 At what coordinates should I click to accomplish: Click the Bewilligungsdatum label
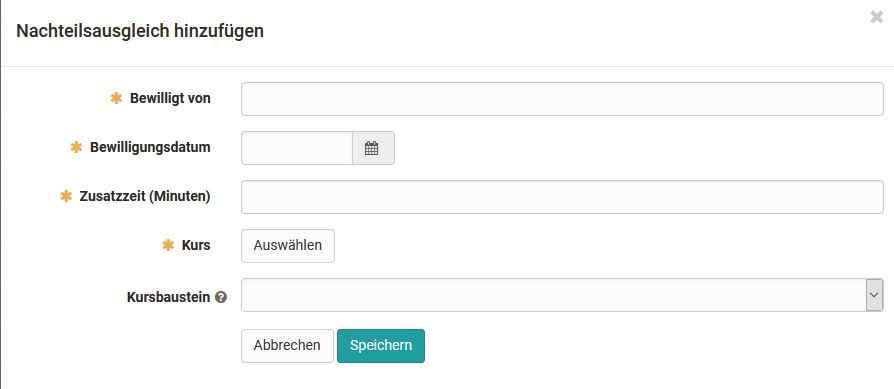coord(150,147)
